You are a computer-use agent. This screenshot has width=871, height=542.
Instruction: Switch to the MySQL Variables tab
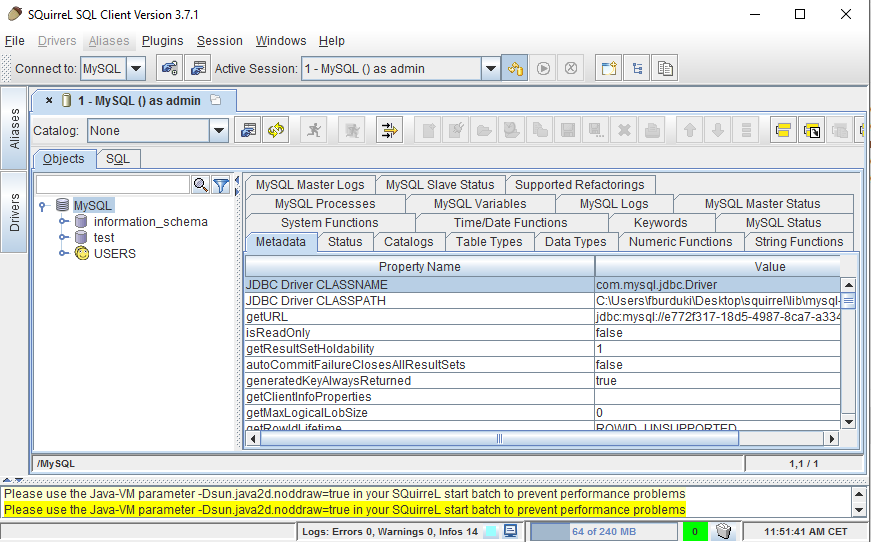[480, 204]
